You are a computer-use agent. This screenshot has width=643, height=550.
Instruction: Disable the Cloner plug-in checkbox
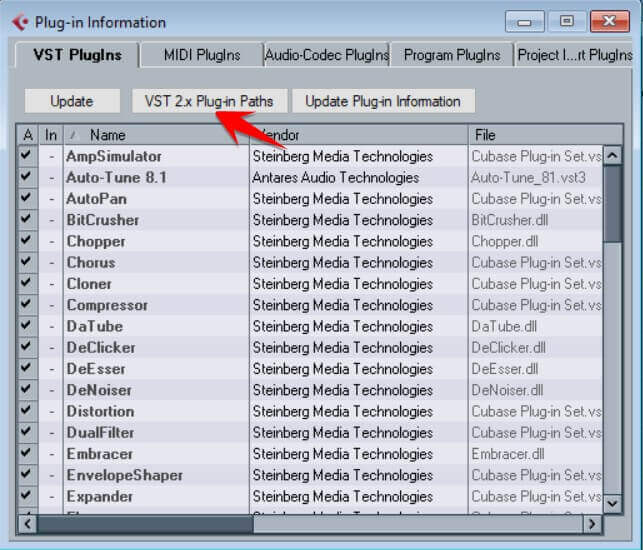click(26, 283)
